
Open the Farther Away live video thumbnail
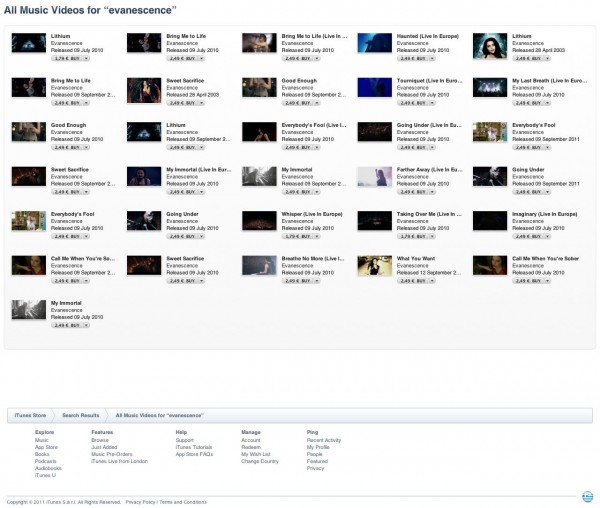[x=375, y=176]
